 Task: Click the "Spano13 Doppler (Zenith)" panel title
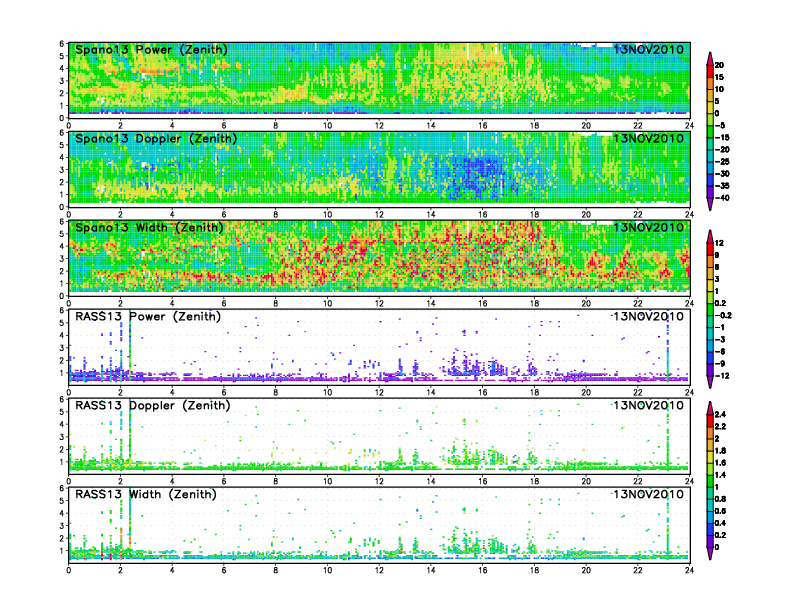pos(156,138)
